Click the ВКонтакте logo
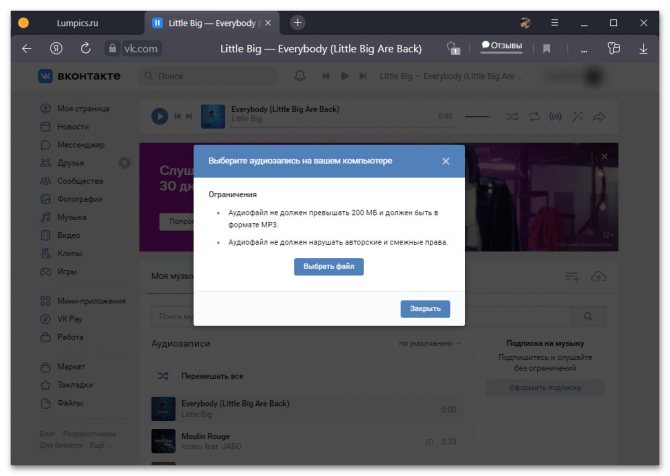The height and width of the screenshot is (476, 670). pyautogui.click(x=79, y=76)
